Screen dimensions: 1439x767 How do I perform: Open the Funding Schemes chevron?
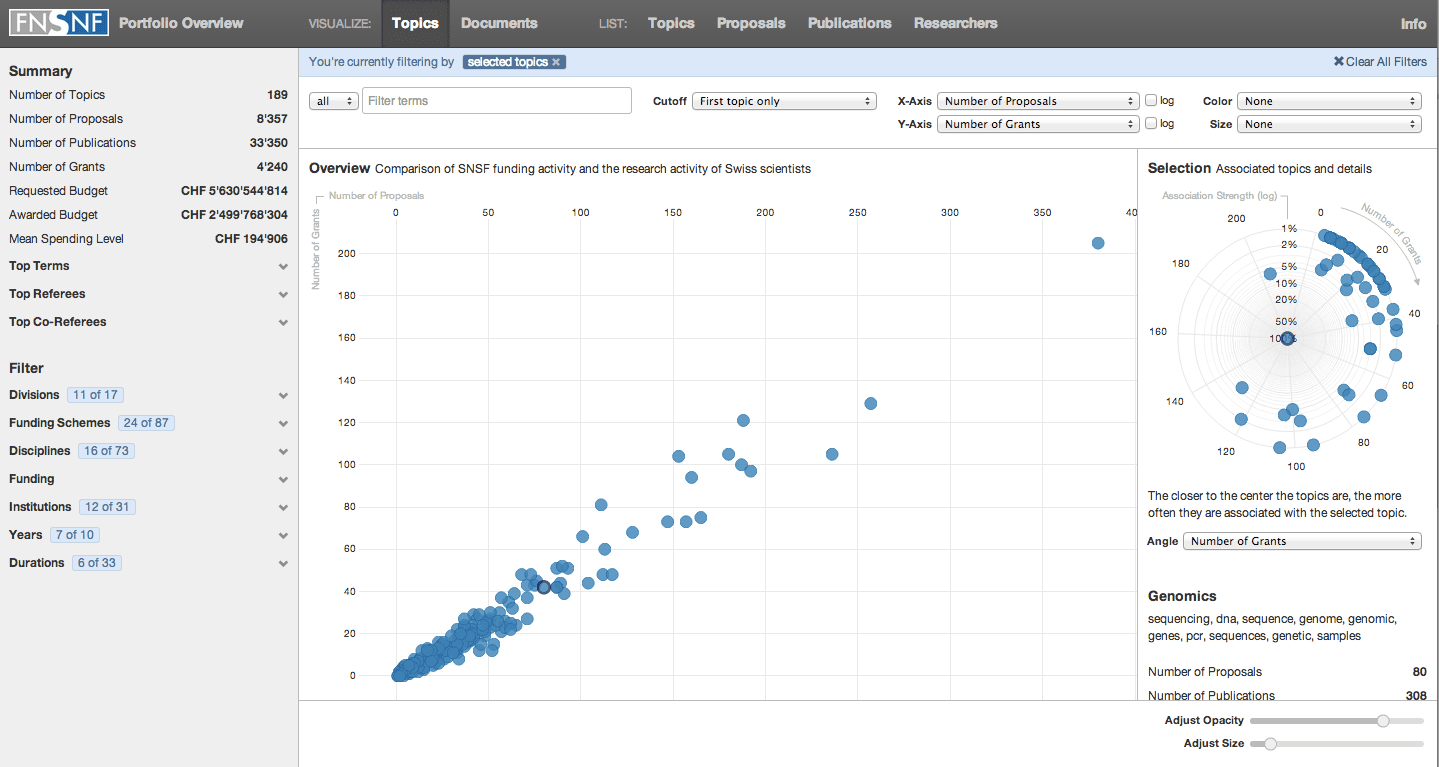(x=284, y=424)
